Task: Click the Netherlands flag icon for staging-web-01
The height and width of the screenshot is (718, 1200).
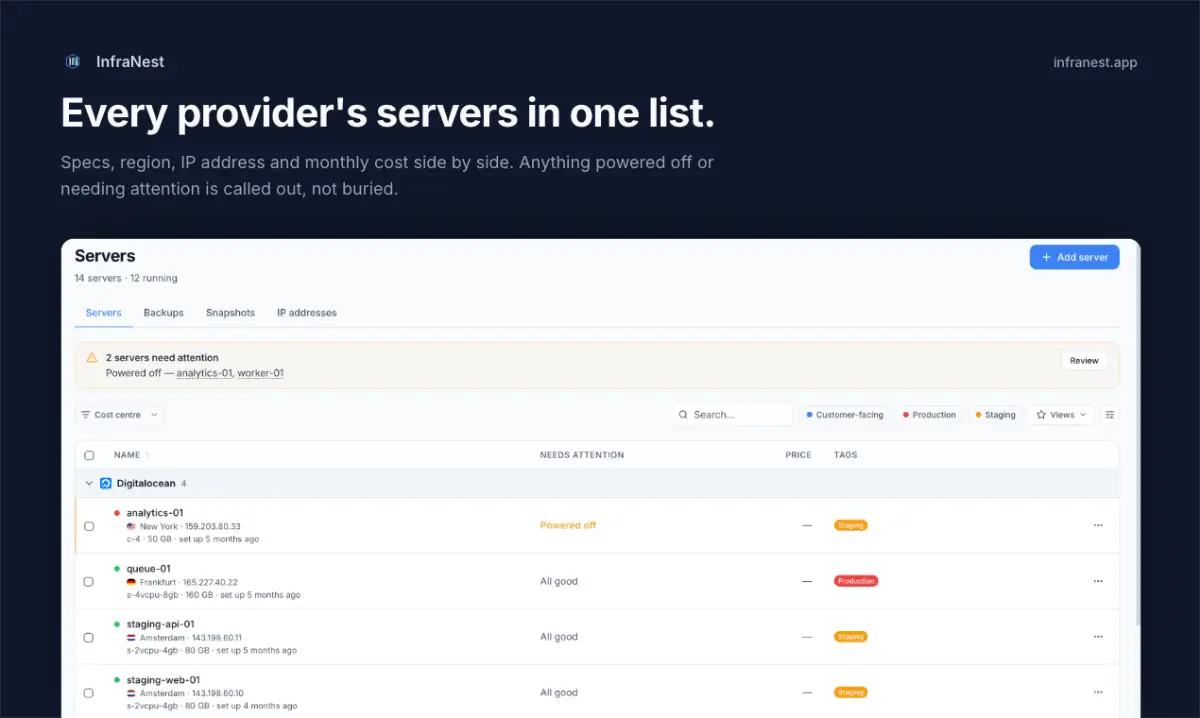Action: point(131,693)
